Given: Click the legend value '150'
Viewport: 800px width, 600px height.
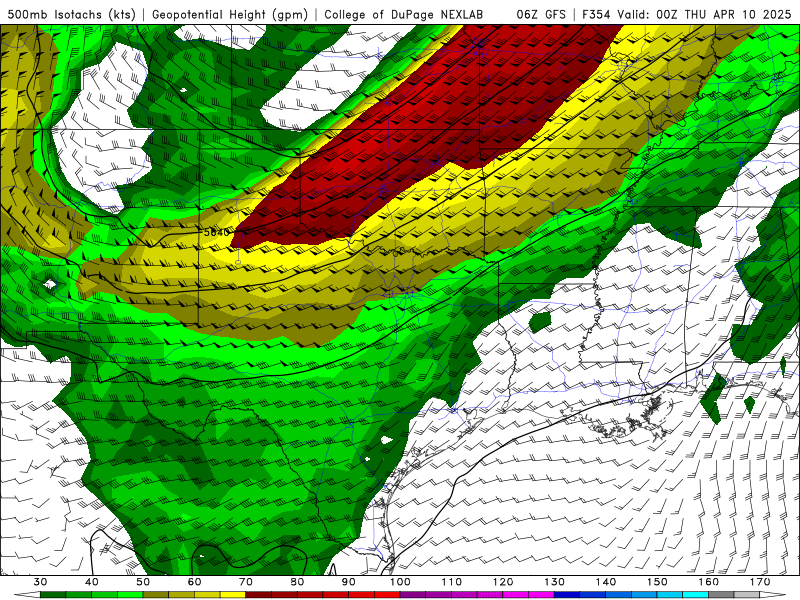Looking at the screenshot, I should coord(658,582).
